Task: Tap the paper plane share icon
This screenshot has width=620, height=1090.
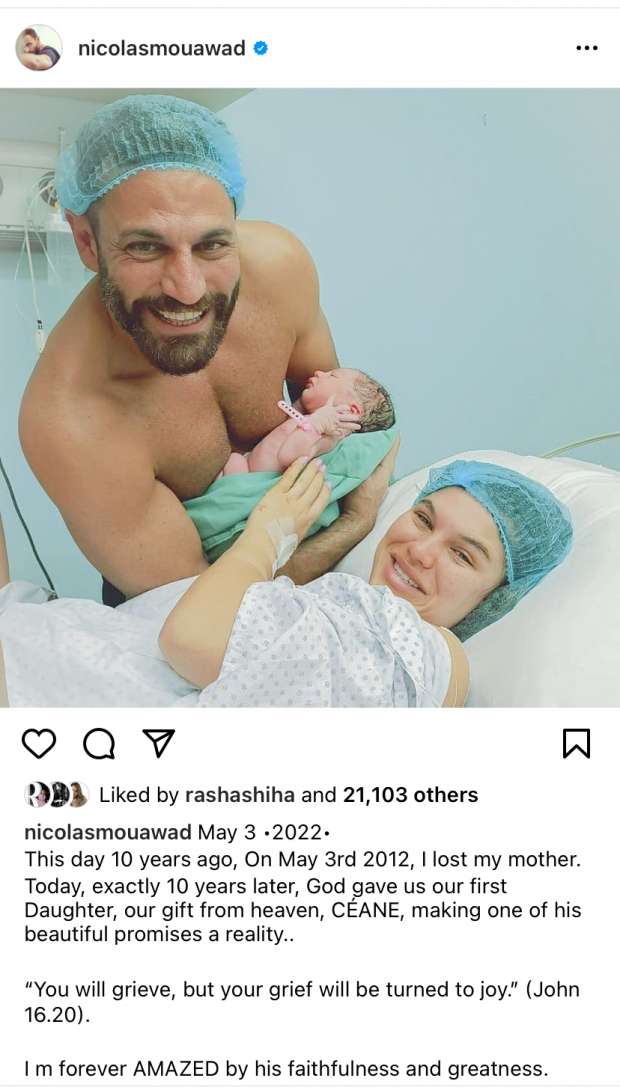Action: click(158, 743)
